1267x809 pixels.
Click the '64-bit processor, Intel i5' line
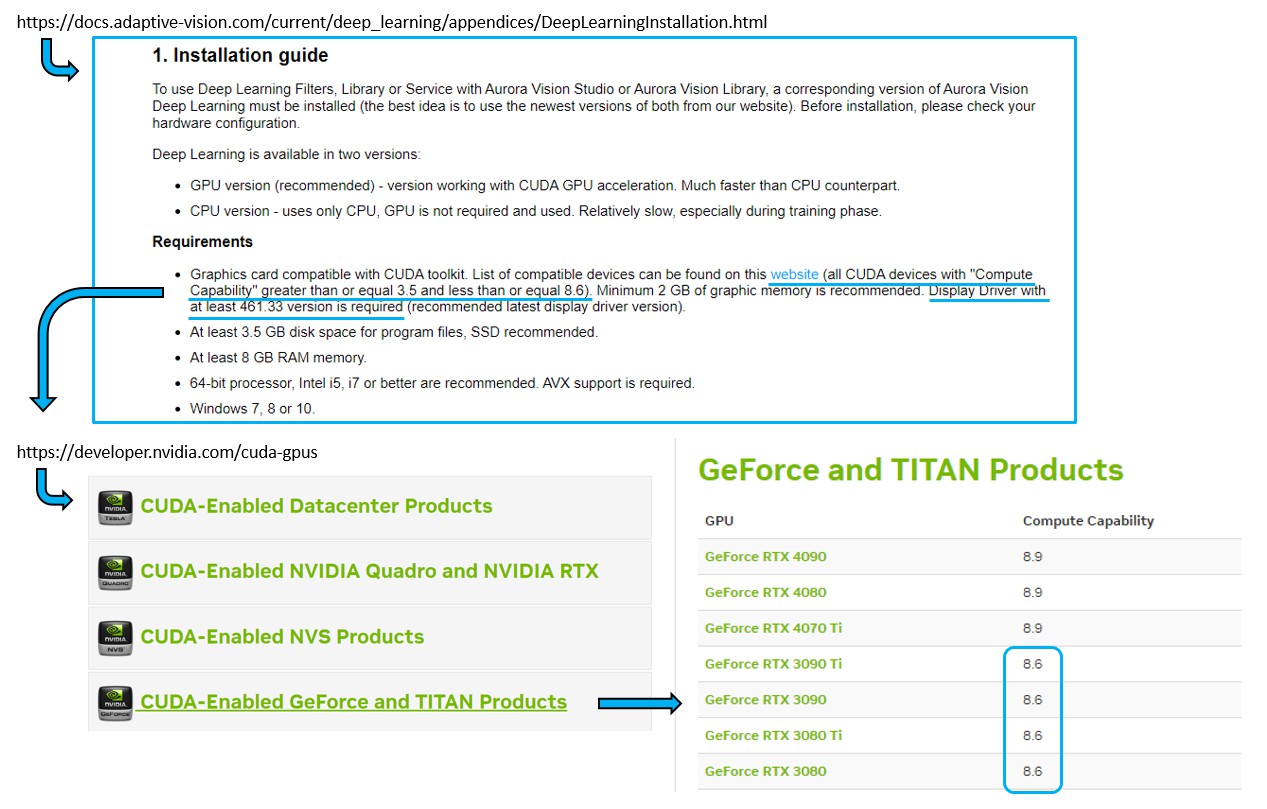pyautogui.click(x=442, y=383)
